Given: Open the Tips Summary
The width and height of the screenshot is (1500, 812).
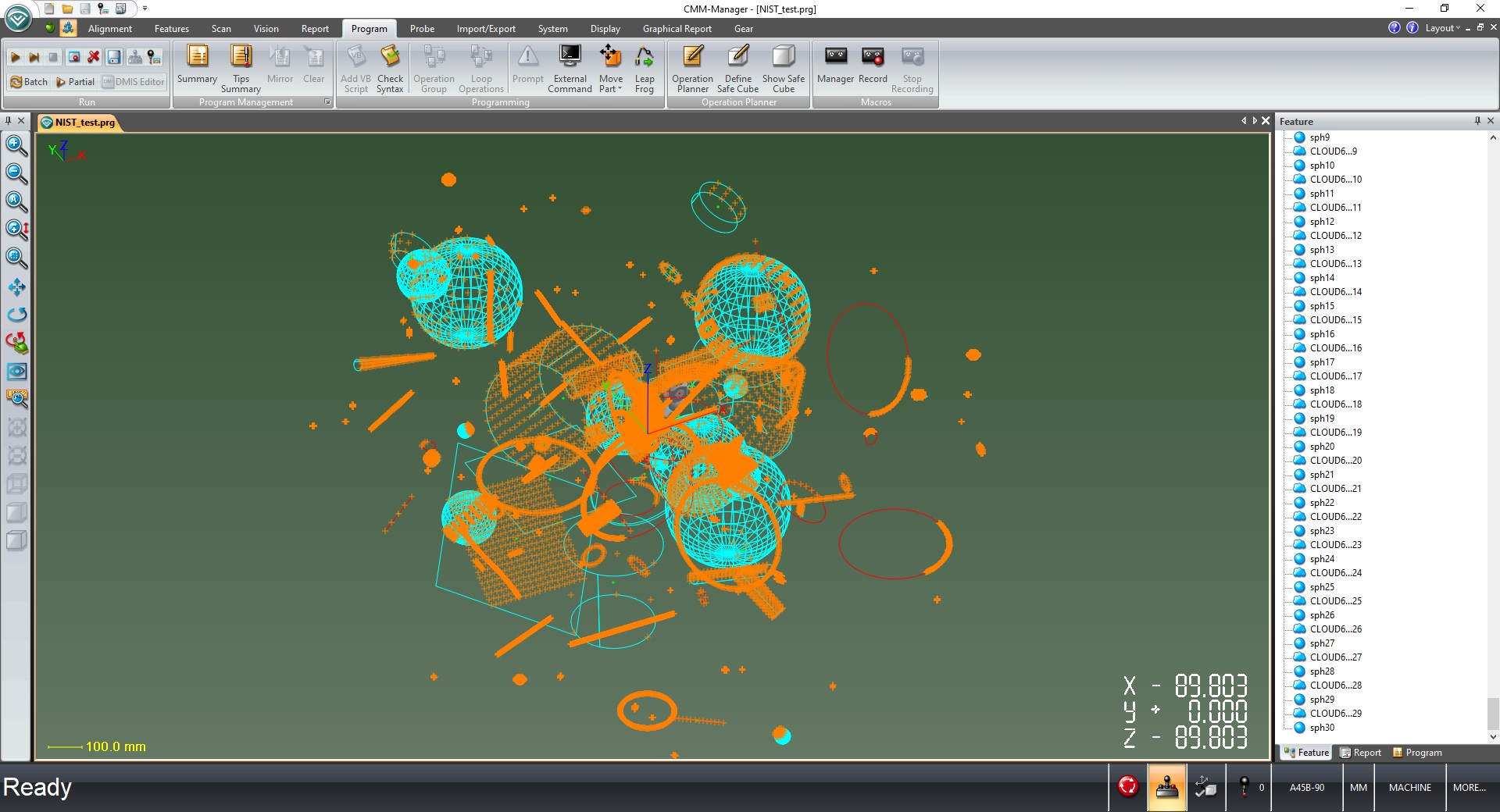Looking at the screenshot, I should coord(241,69).
